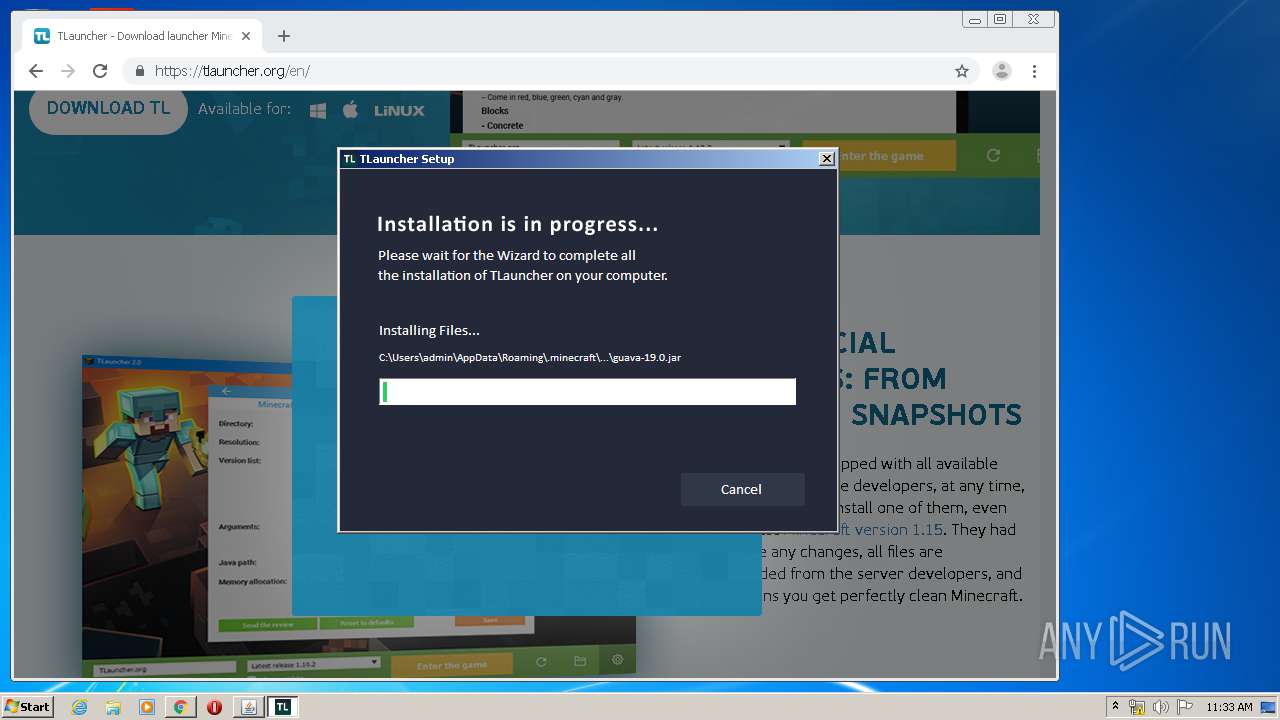Open a new Chrome tab
The height and width of the screenshot is (720, 1280).
click(284, 36)
